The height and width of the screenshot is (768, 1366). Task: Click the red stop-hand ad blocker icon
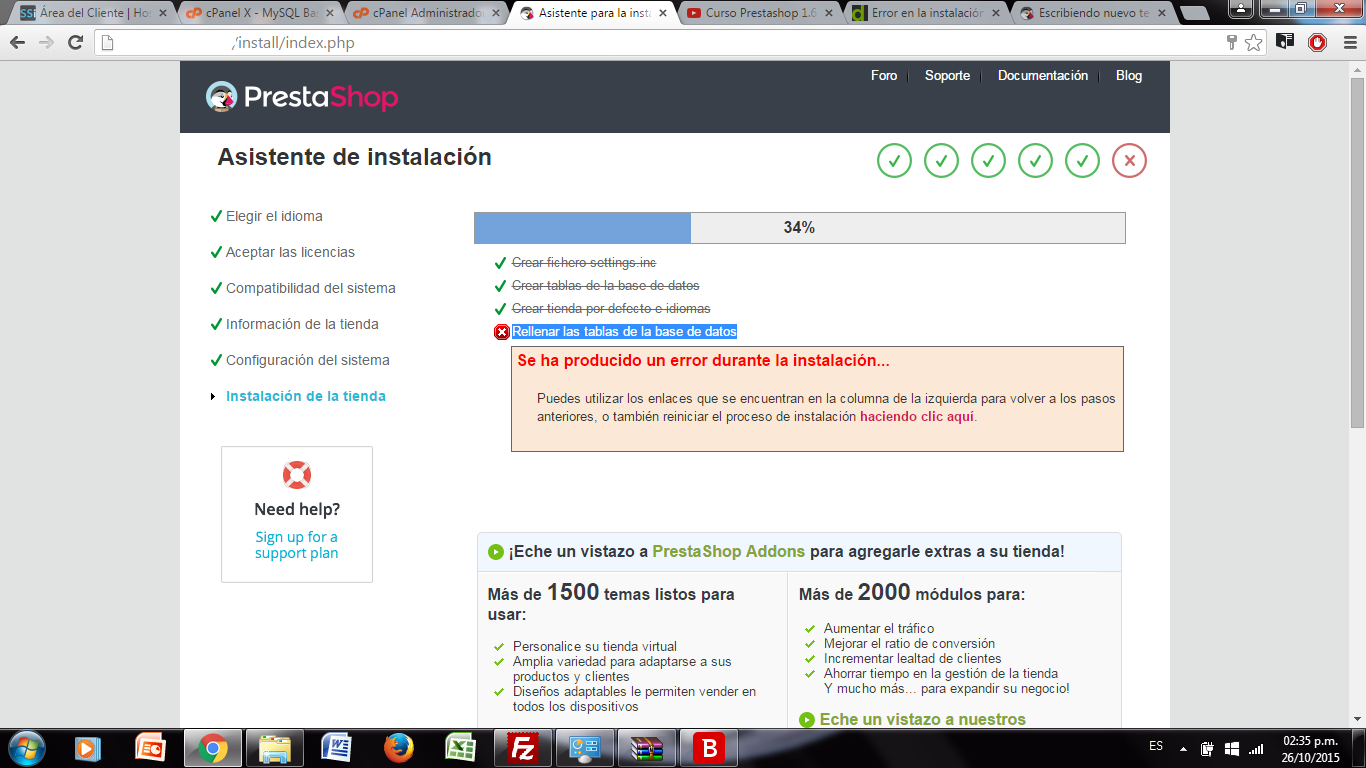coord(1318,43)
